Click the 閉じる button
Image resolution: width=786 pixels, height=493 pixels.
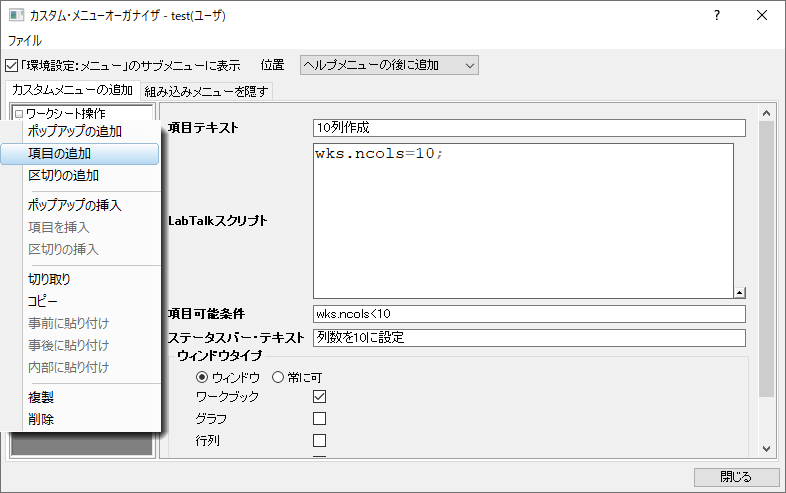[737, 477]
